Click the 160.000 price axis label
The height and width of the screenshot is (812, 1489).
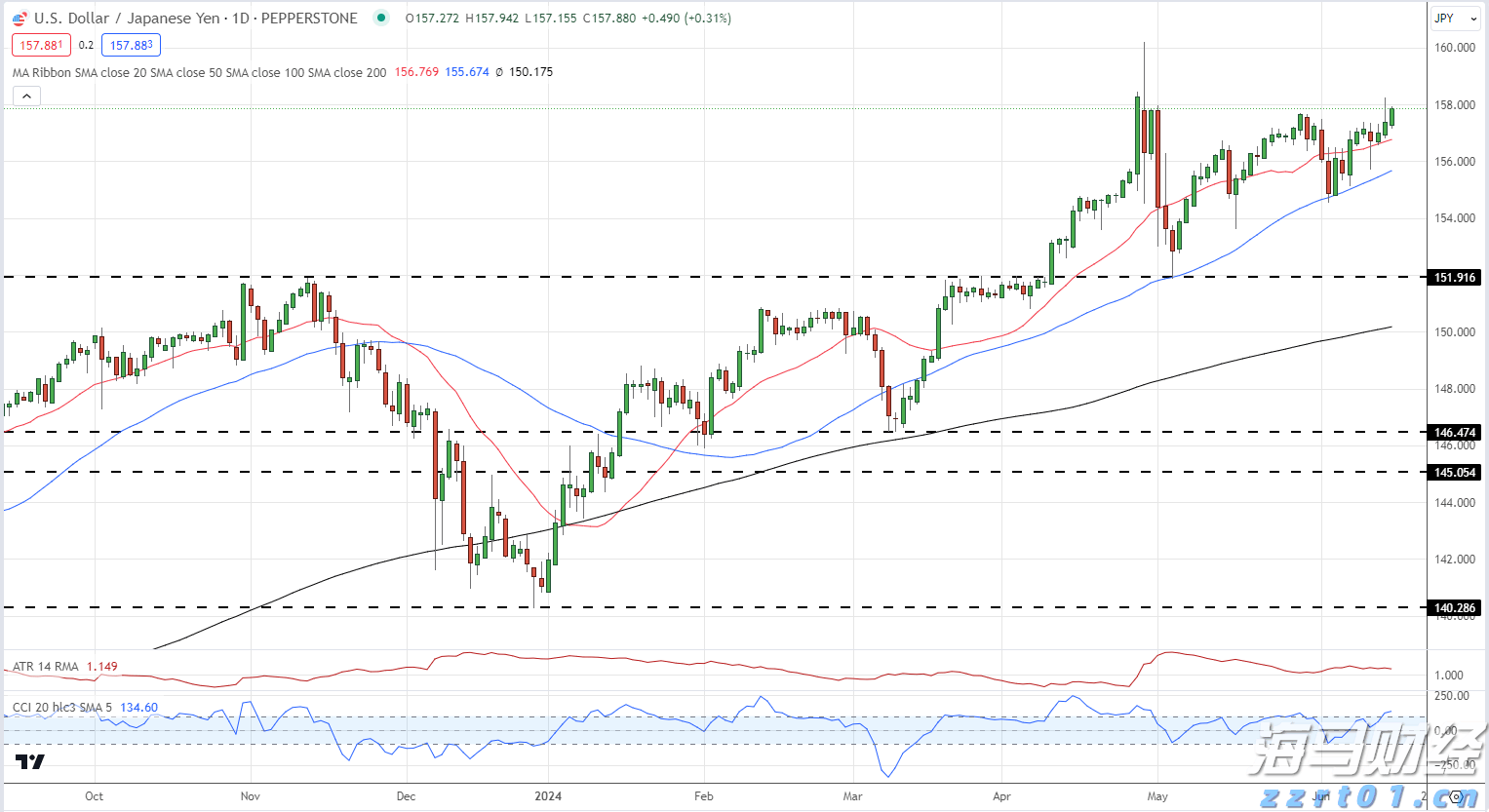1455,48
